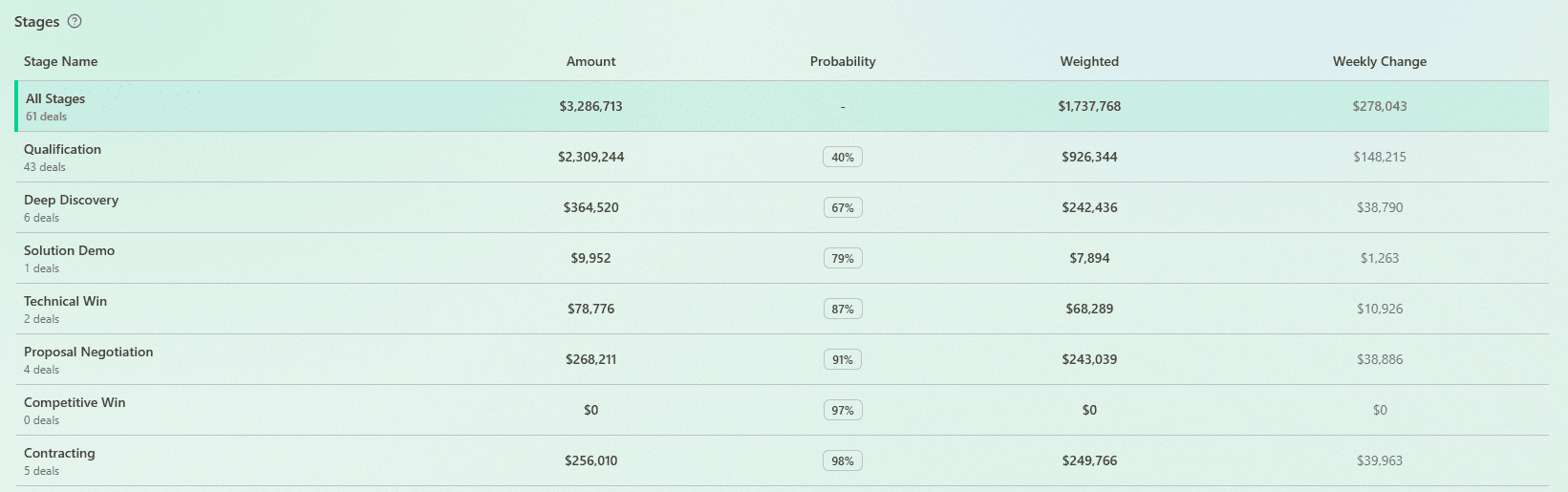This screenshot has height=492, width=1568.
Task: Click the 79% probability badge
Action: point(842,258)
